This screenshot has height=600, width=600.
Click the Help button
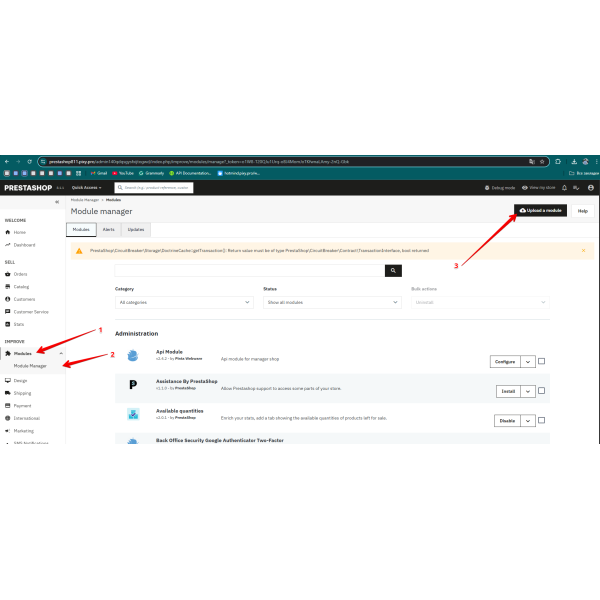(582, 211)
